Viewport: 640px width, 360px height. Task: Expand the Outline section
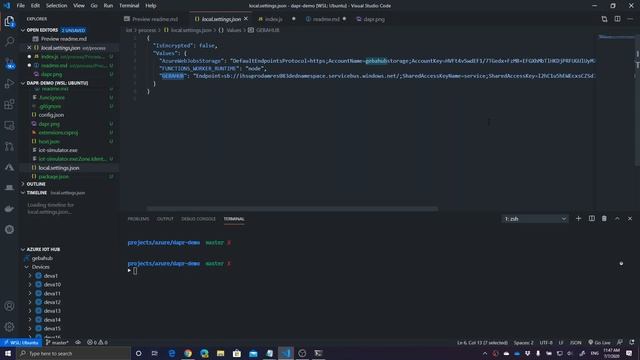point(23,184)
